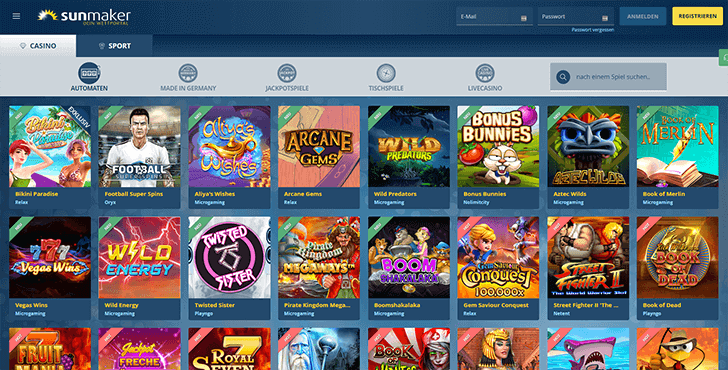Open the Football Super Spins thumbnail

click(x=139, y=147)
